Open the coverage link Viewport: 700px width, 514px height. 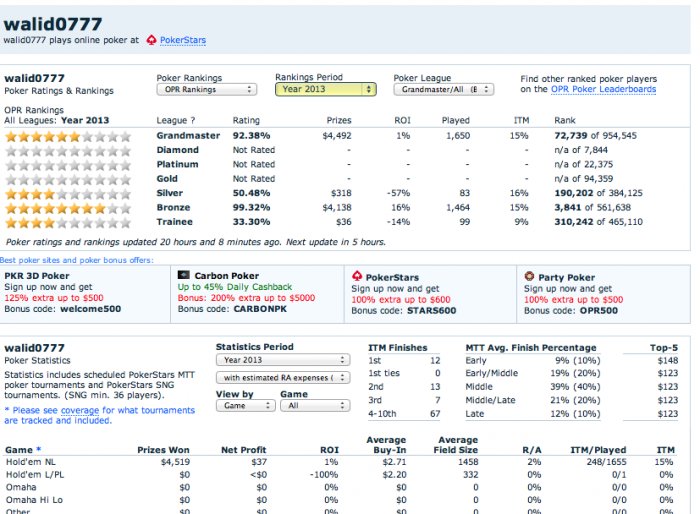click(80, 410)
